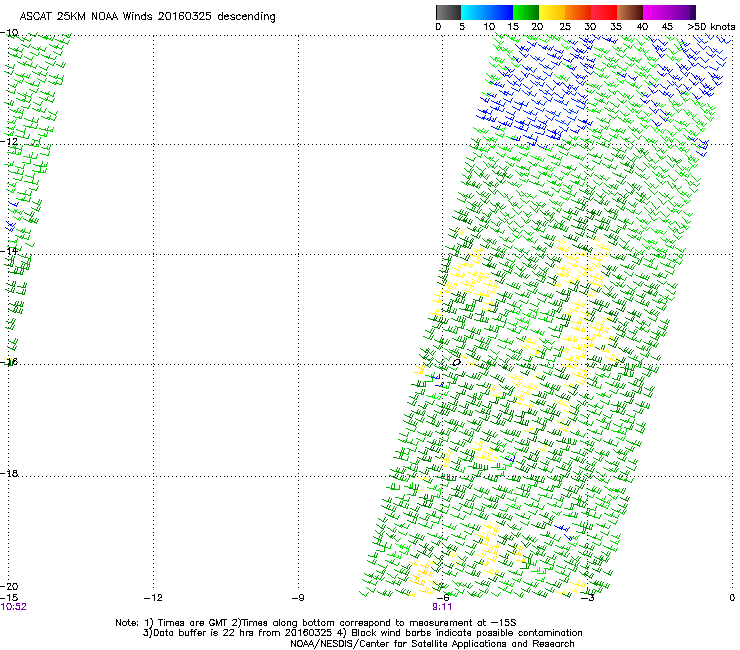Click the '-3' longitude axis label
The height and width of the screenshot is (650, 740).
pyautogui.click(x=587, y=598)
